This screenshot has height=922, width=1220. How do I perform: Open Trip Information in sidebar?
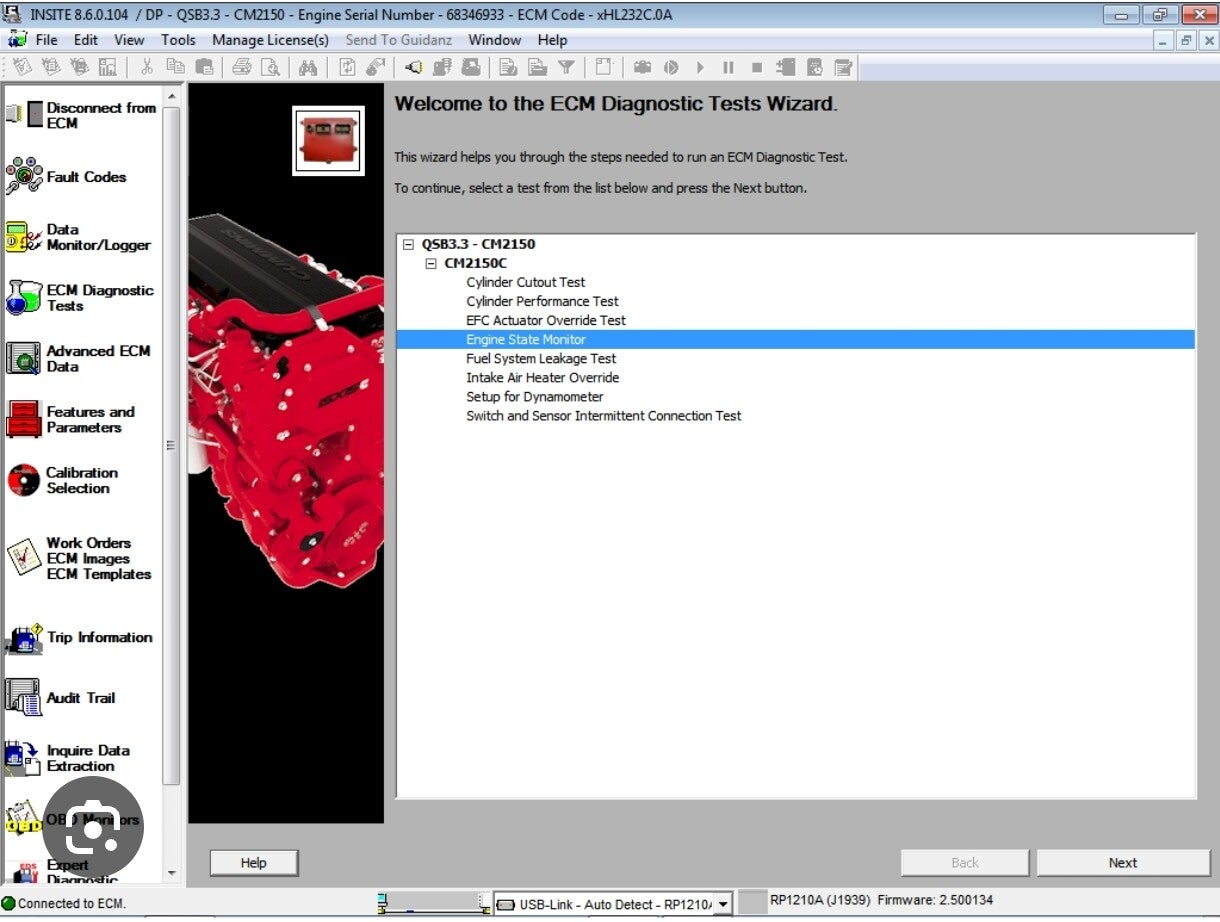(x=79, y=638)
